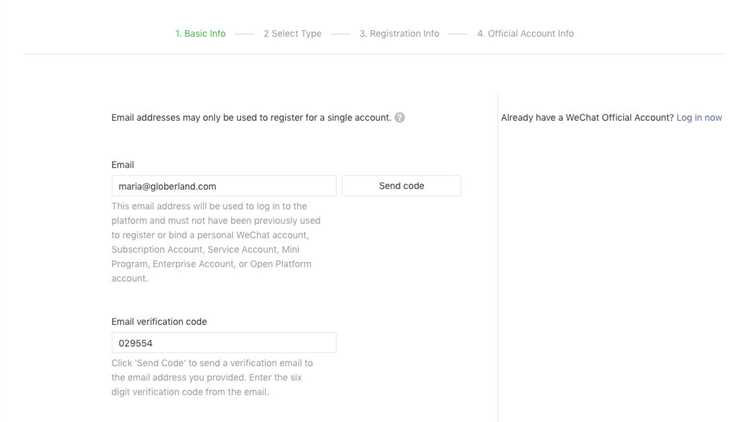Click the maria@globerland.com text in the field
The height and width of the screenshot is (422, 750).
(167, 186)
